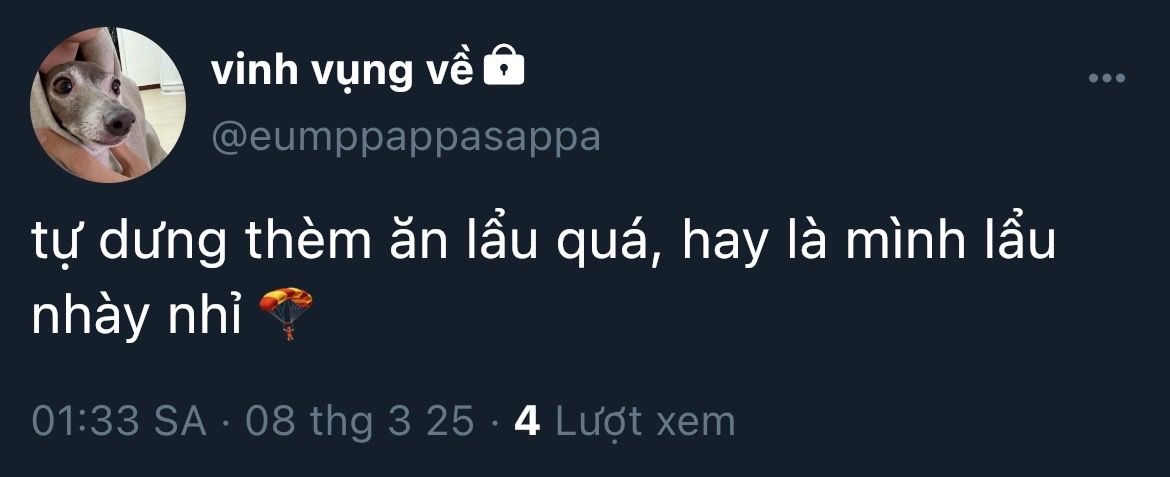Click the date "08 thg 3 25"
1170x477 pixels.
360,422
